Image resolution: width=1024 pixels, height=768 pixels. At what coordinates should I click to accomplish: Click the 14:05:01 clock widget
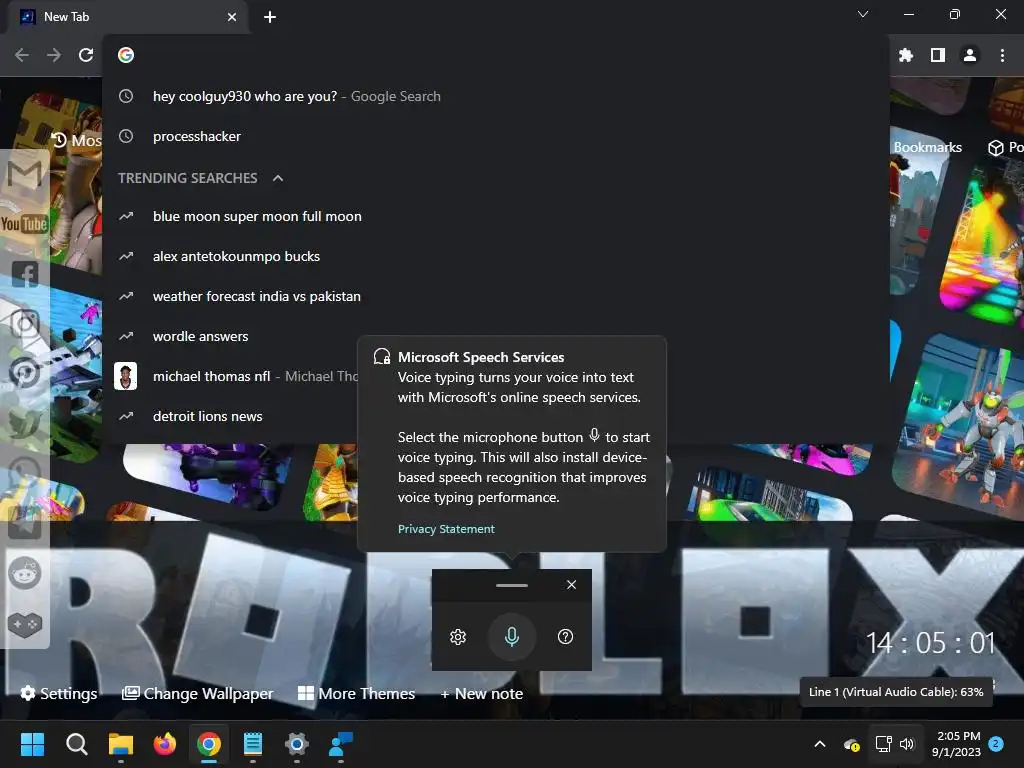pyautogui.click(x=931, y=643)
